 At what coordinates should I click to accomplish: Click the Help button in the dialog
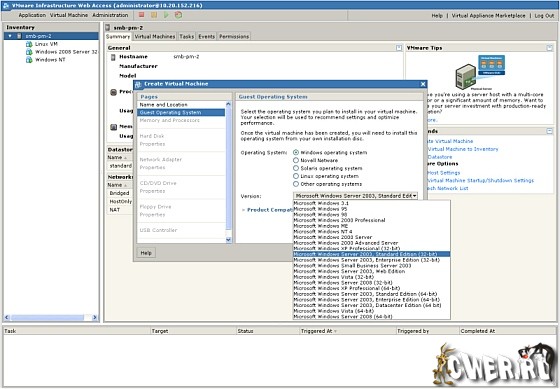point(146,253)
